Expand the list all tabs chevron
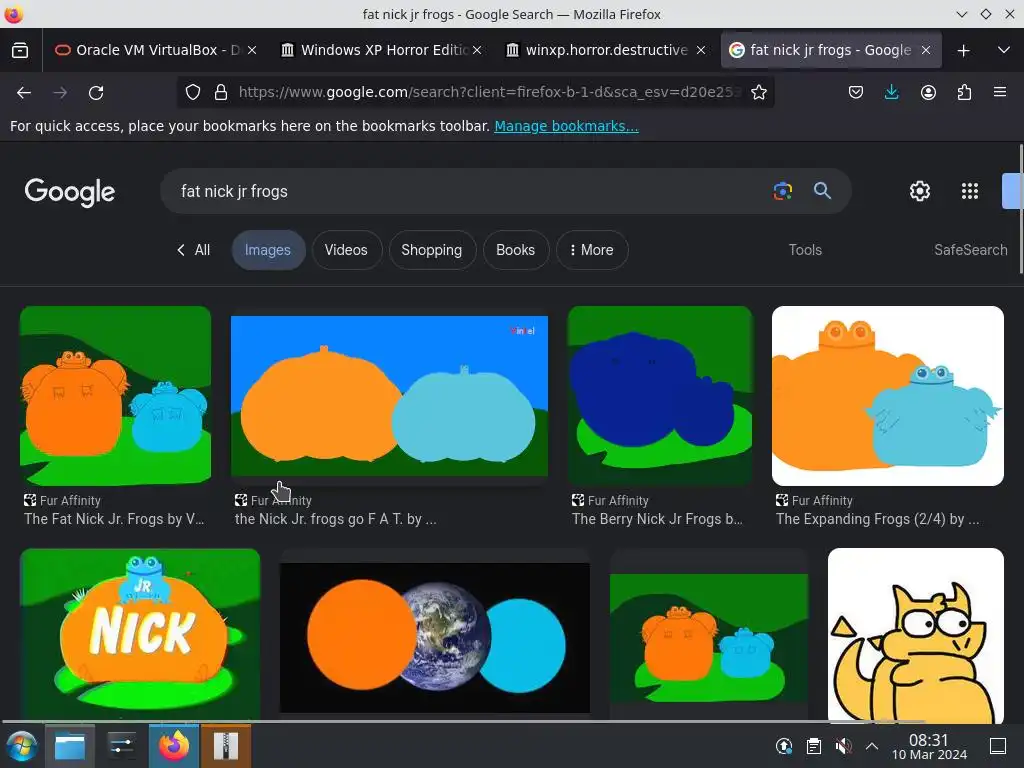 (1004, 50)
